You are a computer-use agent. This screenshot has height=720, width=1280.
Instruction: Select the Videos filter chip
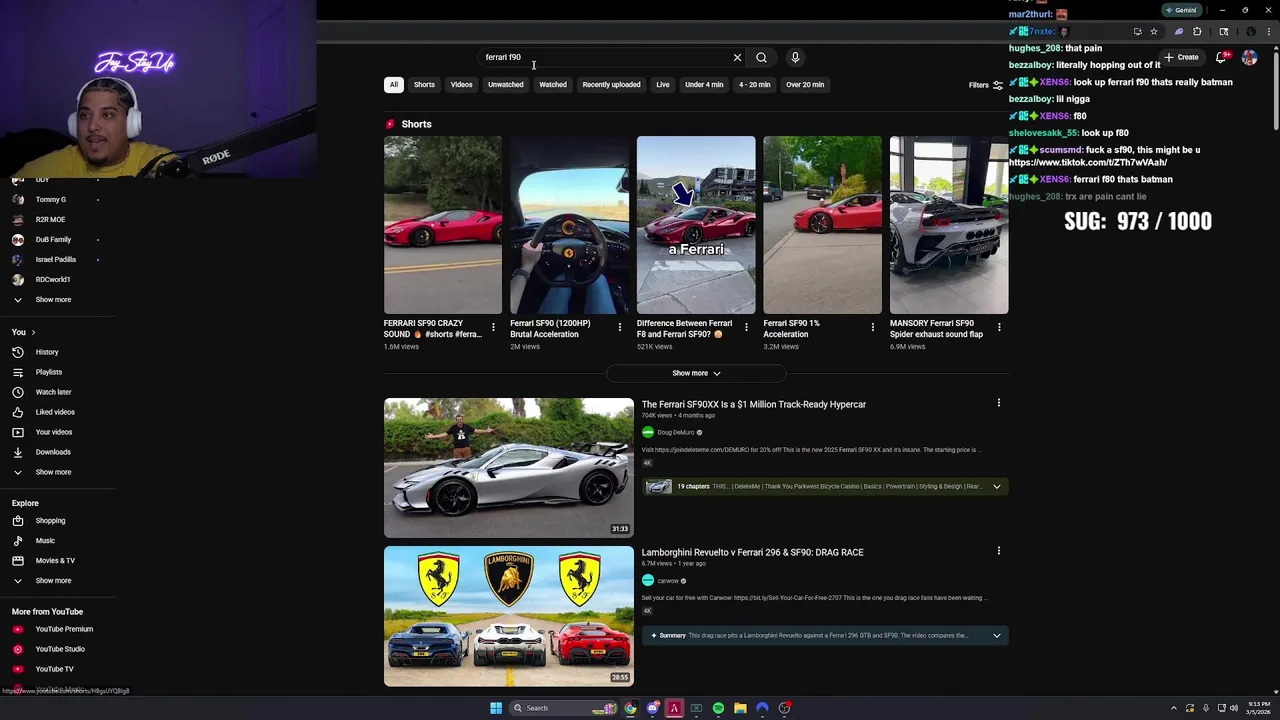click(x=461, y=84)
